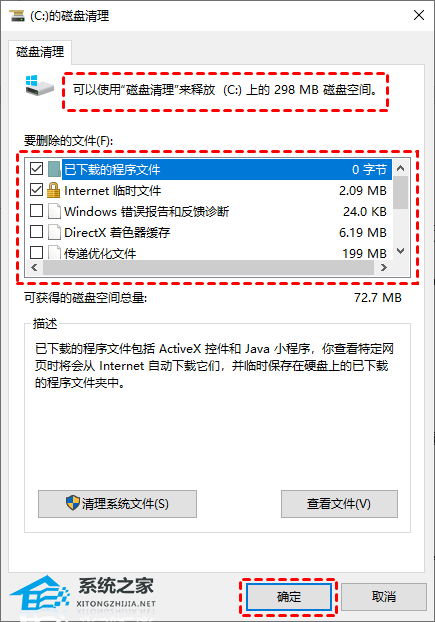Uncheck the 已下载的程序文件 checkbox
The width and height of the screenshot is (435, 622).
coord(36,169)
